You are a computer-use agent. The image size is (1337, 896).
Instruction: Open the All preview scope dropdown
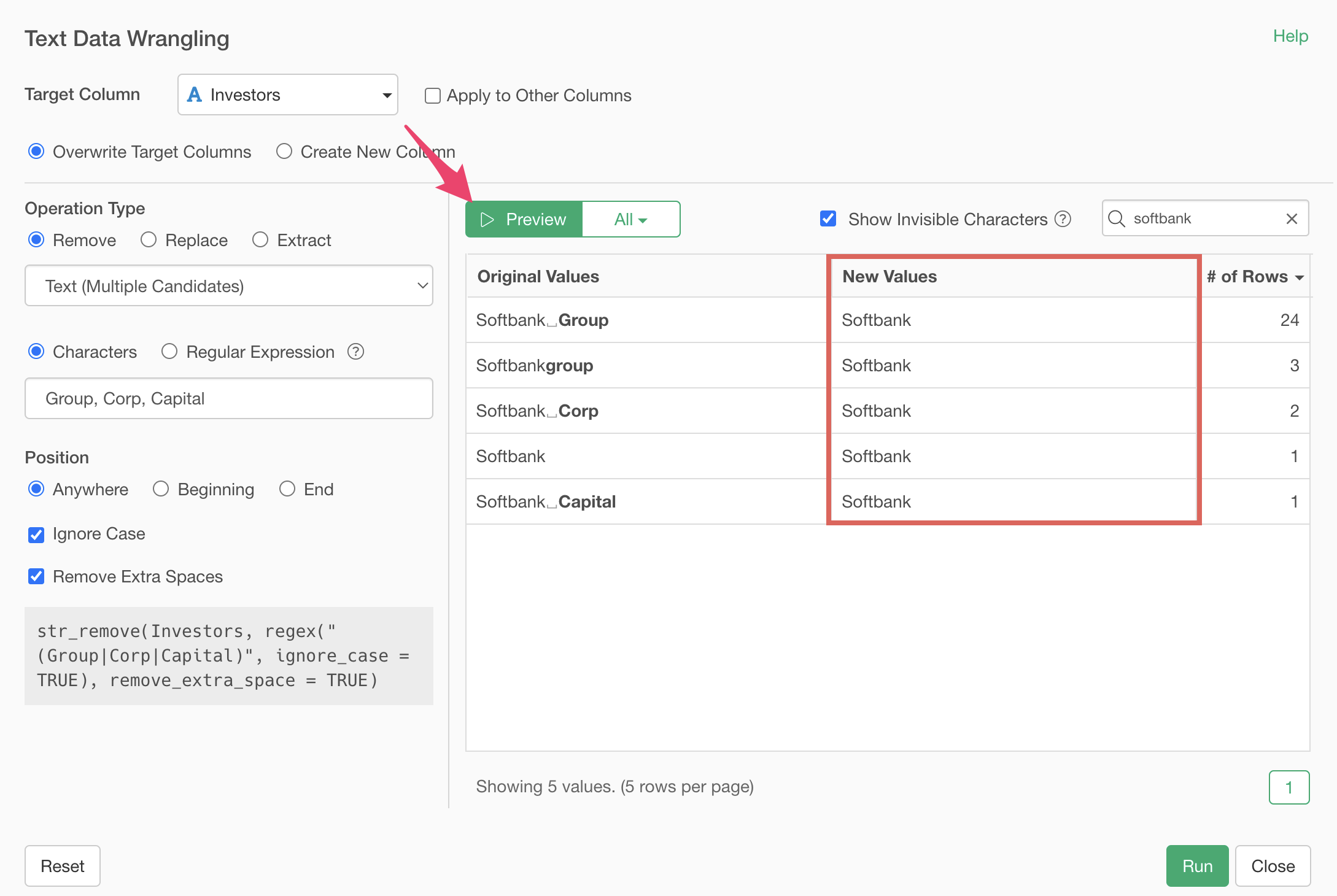click(630, 219)
